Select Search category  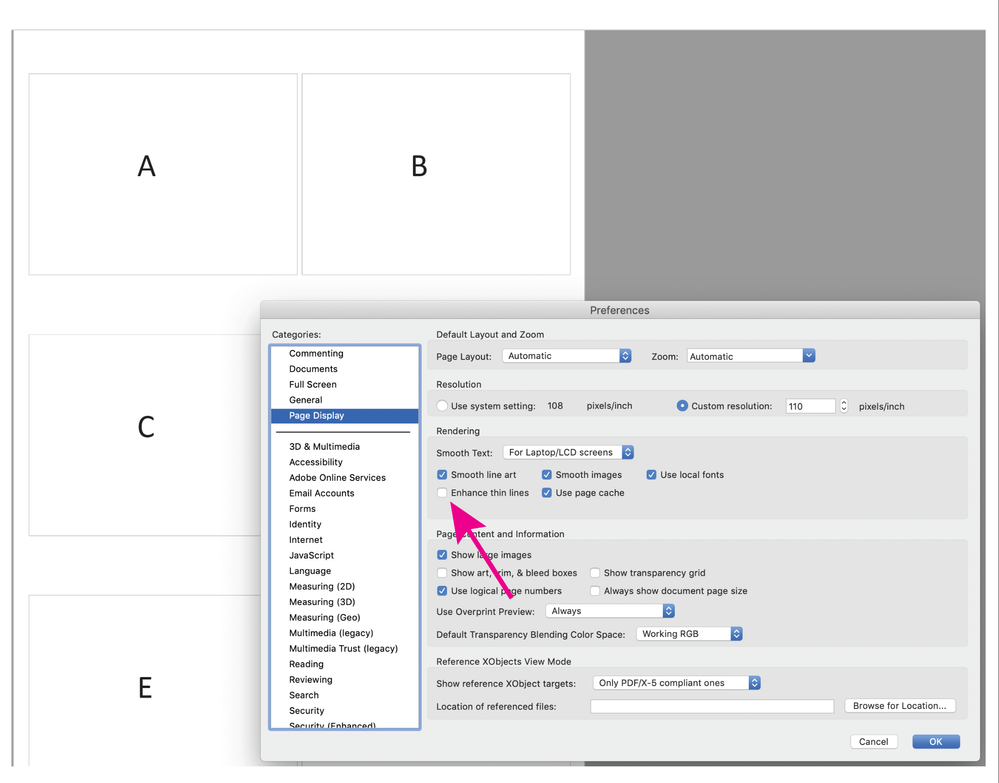[345, 695]
